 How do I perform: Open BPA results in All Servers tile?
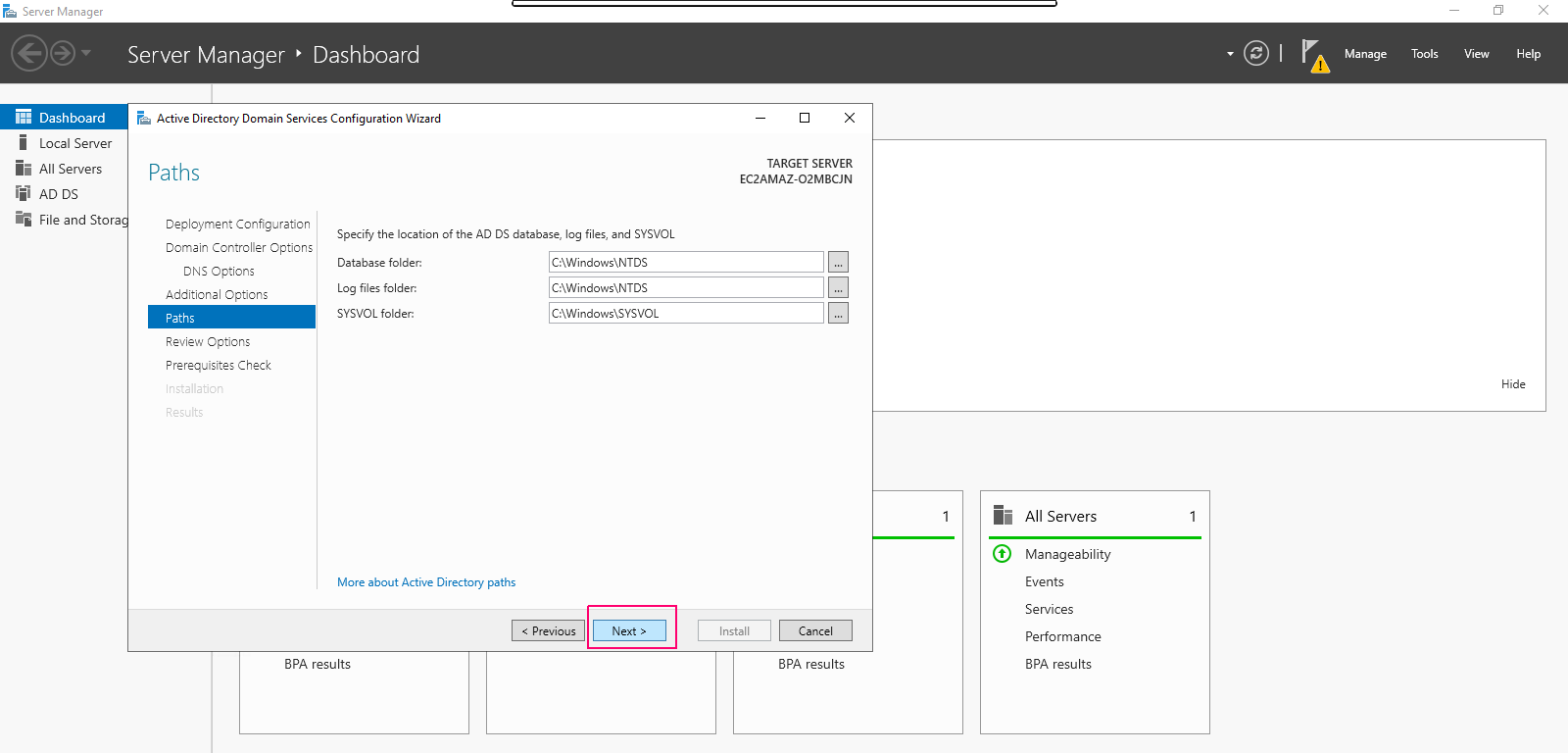click(1057, 664)
